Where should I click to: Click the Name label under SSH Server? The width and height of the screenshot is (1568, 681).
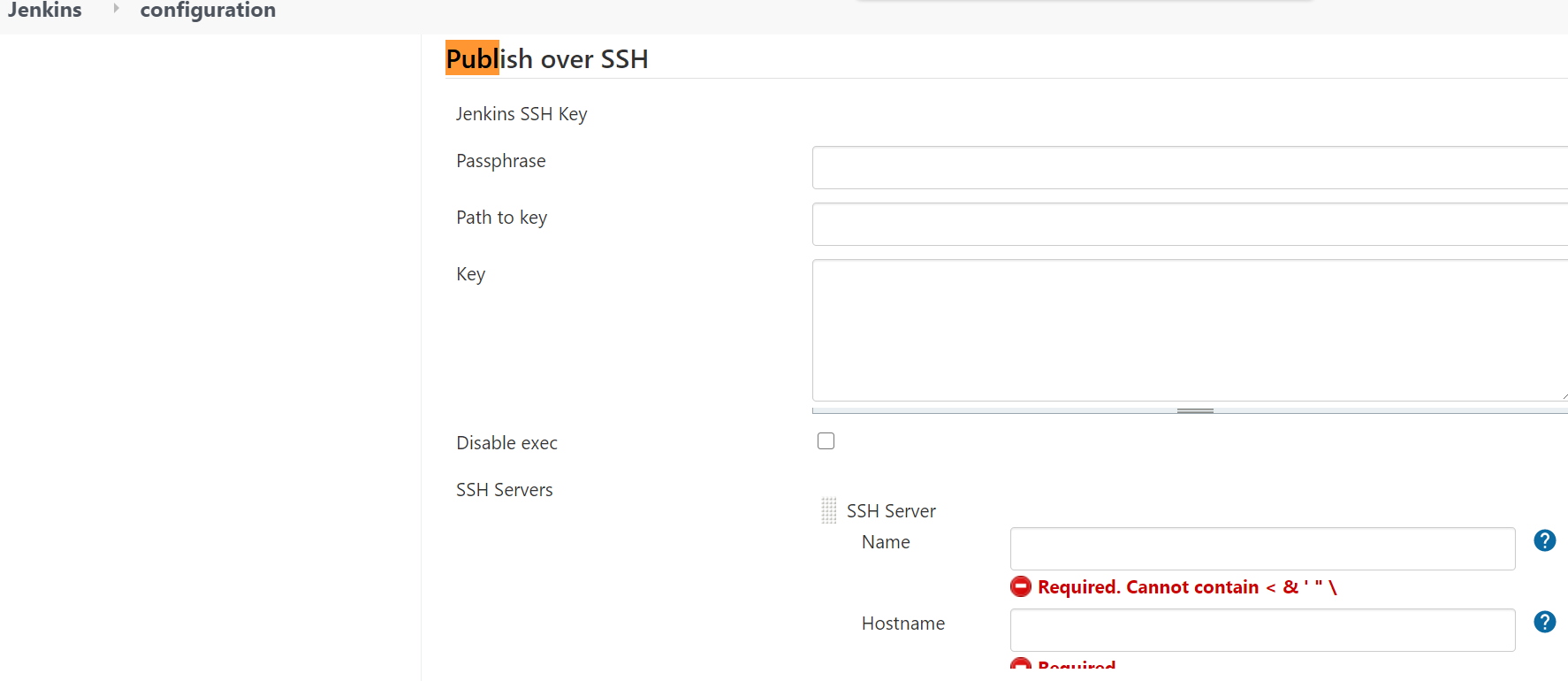886,542
